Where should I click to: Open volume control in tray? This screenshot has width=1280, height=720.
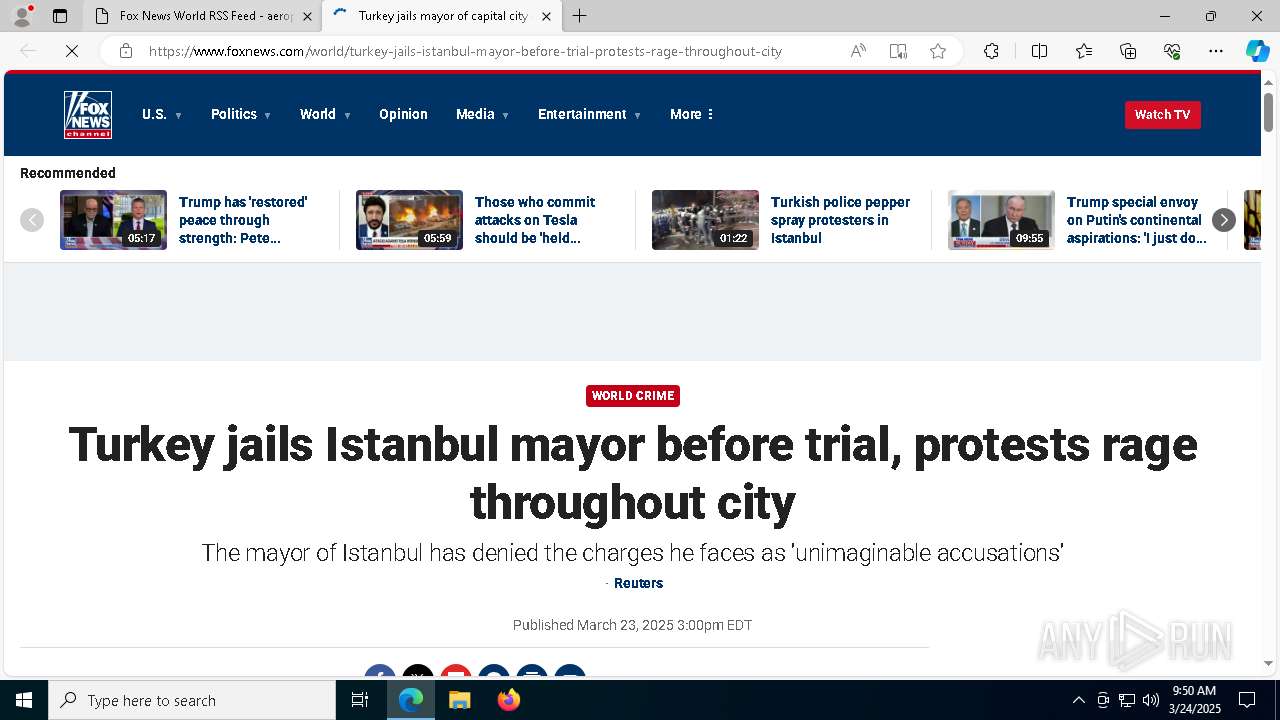(1151, 700)
